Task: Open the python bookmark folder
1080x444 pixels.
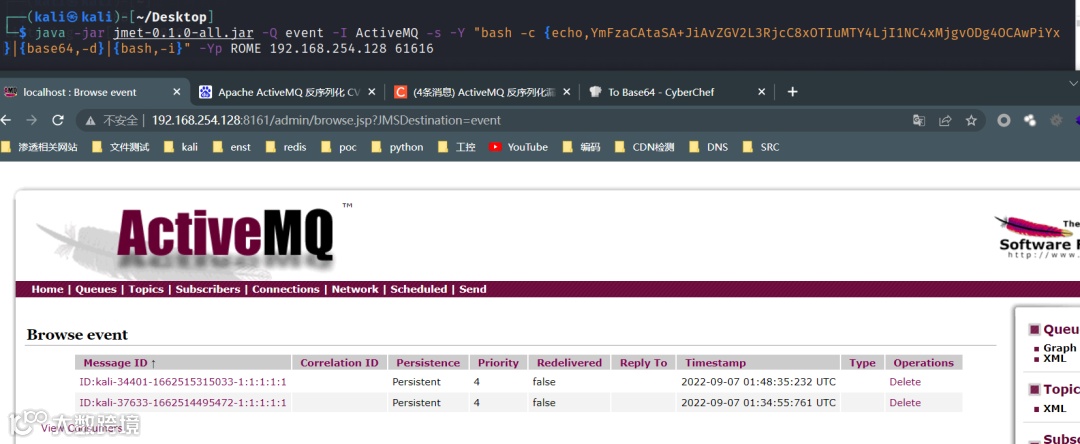Action: tap(397, 147)
